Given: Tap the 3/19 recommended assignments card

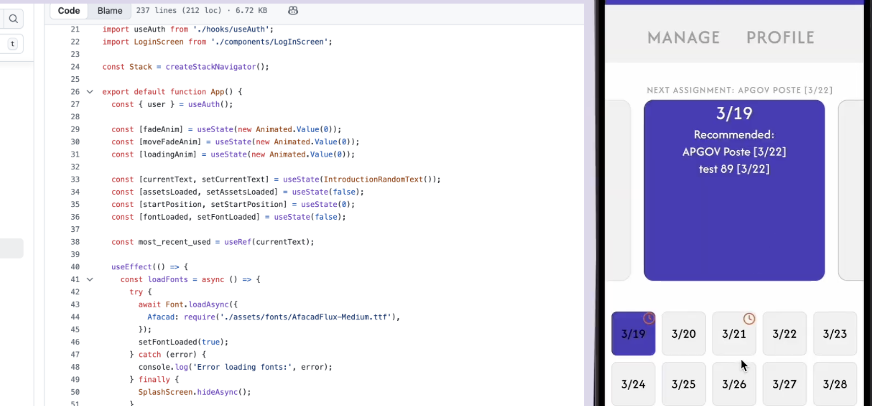Looking at the screenshot, I should coord(734,190).
